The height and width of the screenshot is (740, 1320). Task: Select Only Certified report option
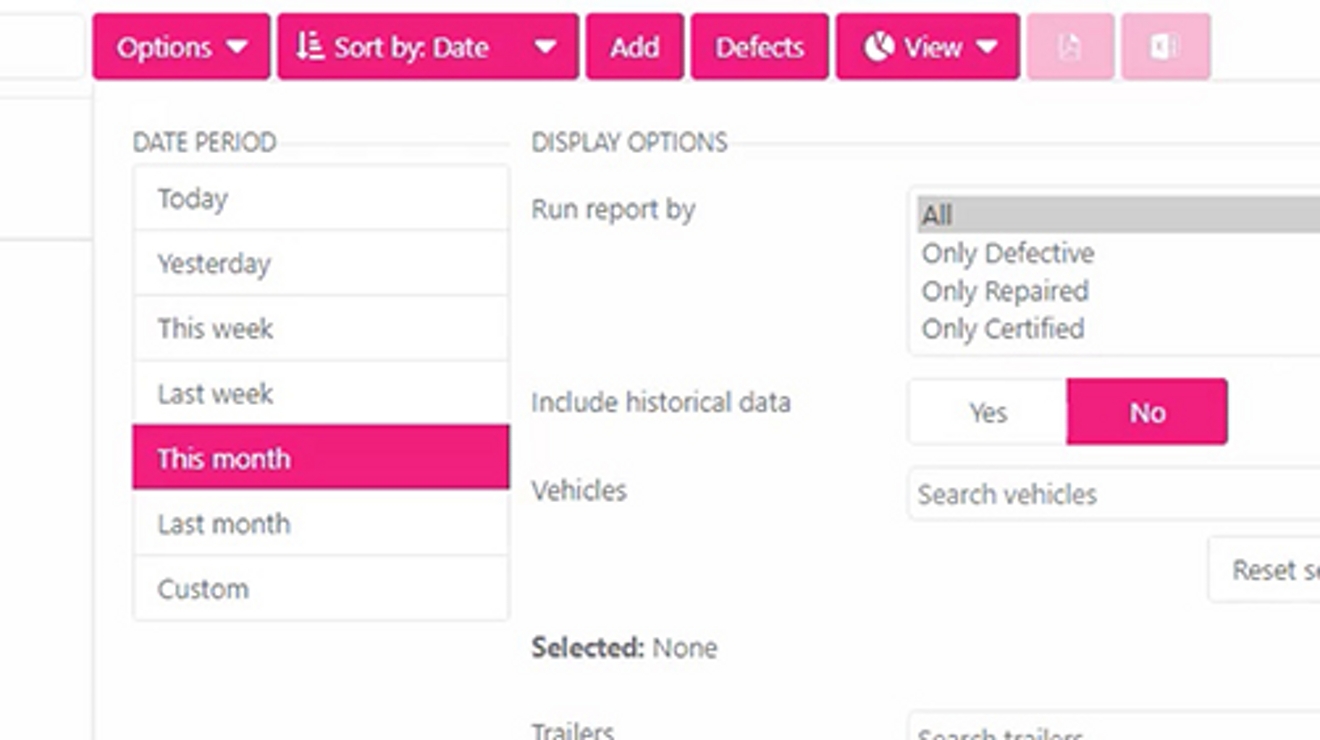[1003, 328]
